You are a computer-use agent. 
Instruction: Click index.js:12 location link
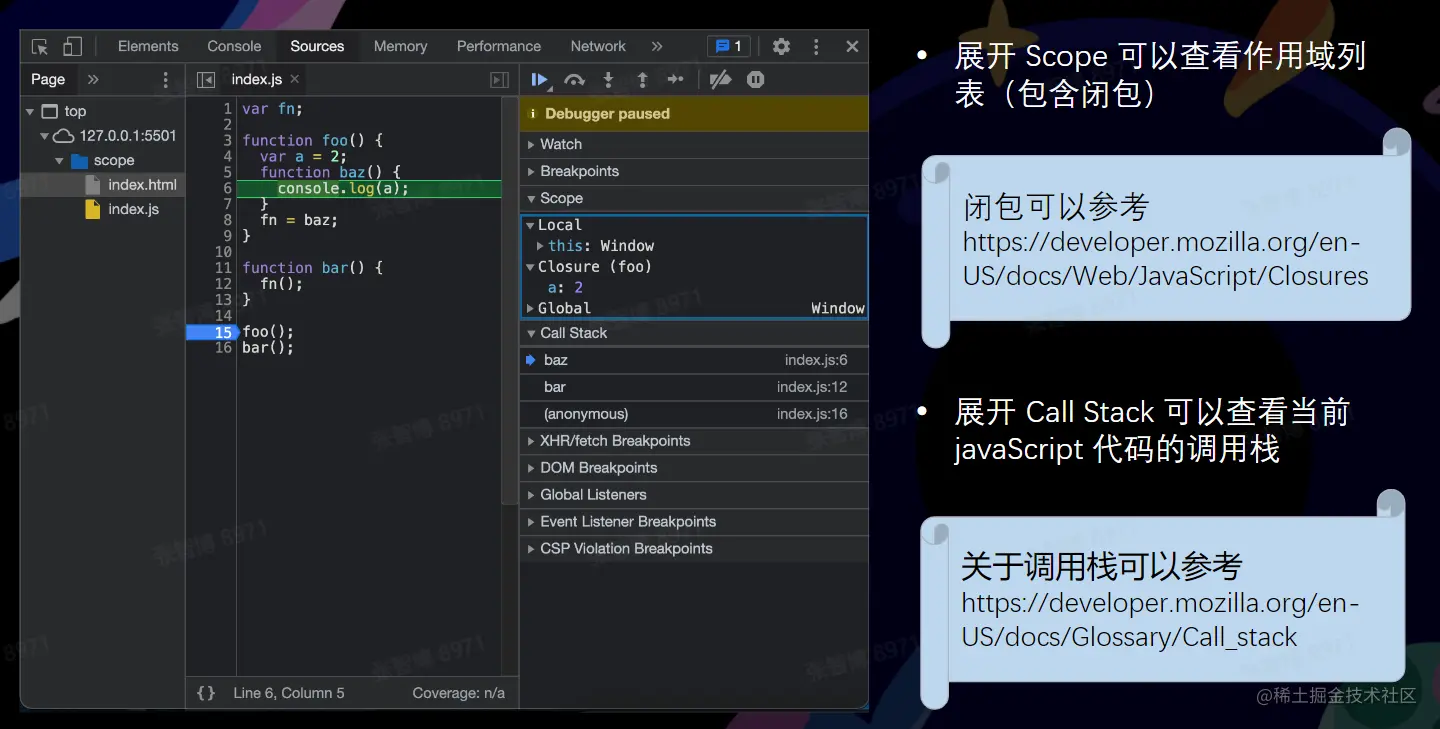tap(812, 387)
